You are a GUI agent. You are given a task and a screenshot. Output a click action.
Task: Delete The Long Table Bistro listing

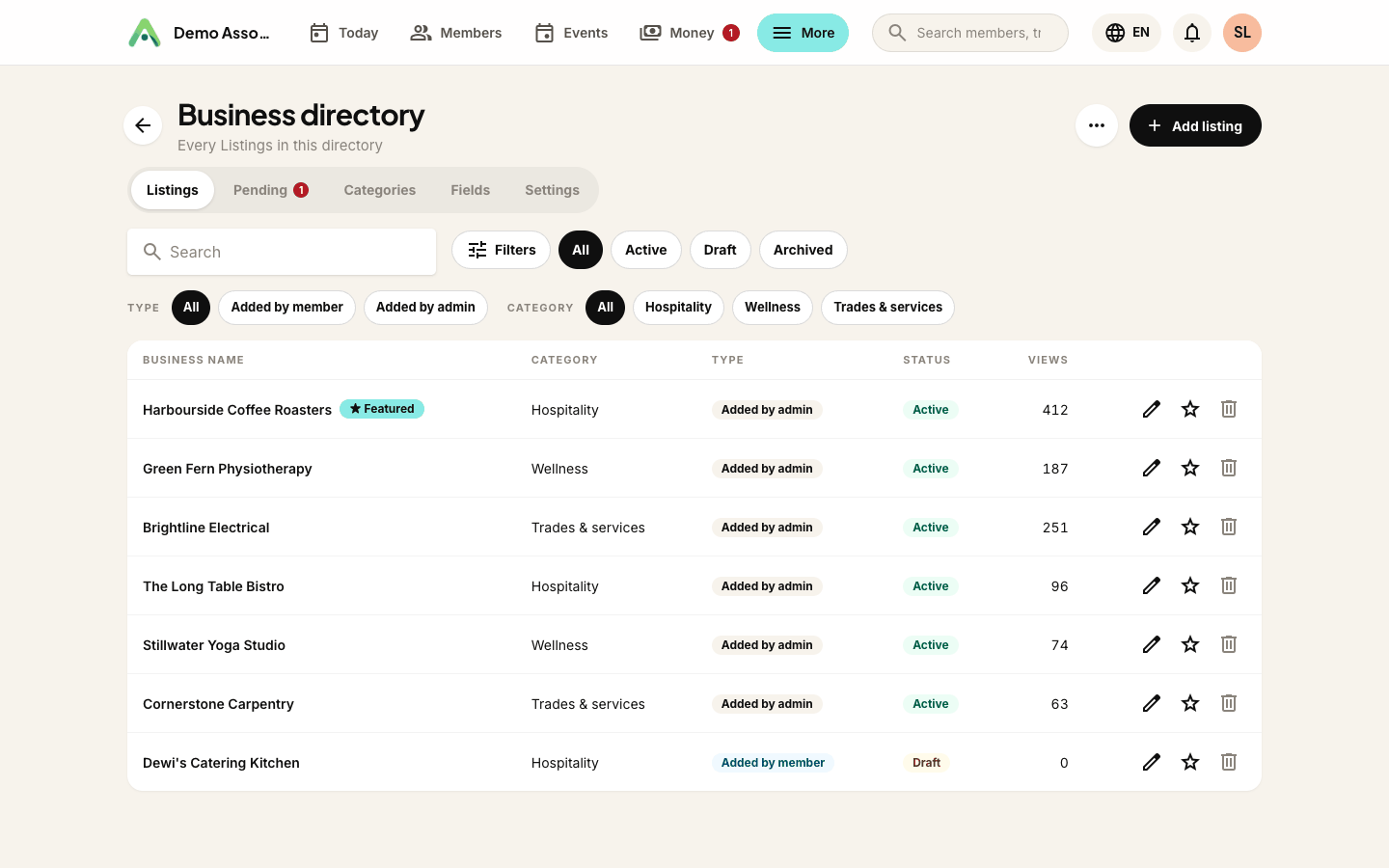pos(1229,585)
